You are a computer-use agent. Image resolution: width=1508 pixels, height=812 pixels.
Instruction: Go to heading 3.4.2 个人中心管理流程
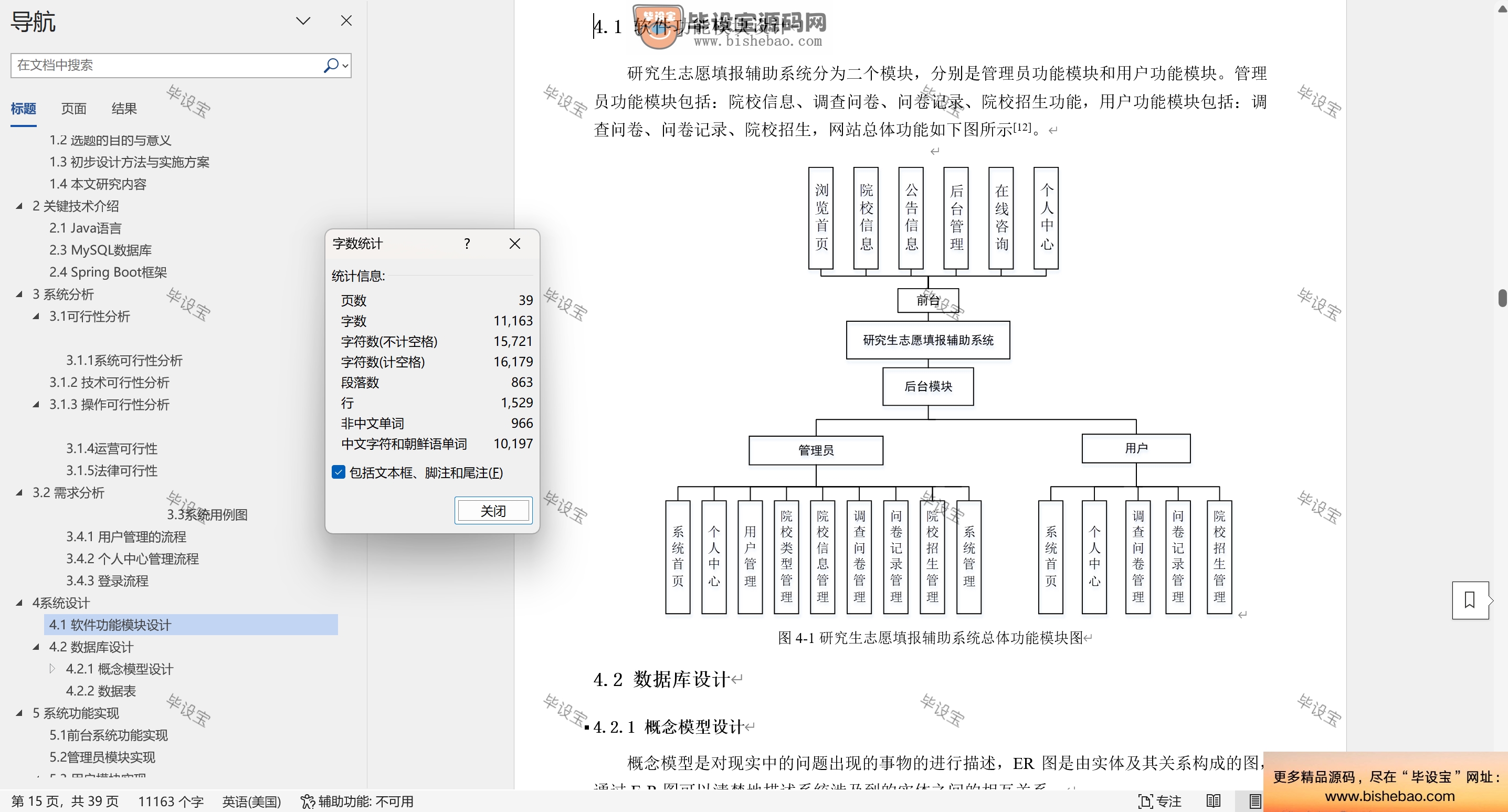coord(132,558)
